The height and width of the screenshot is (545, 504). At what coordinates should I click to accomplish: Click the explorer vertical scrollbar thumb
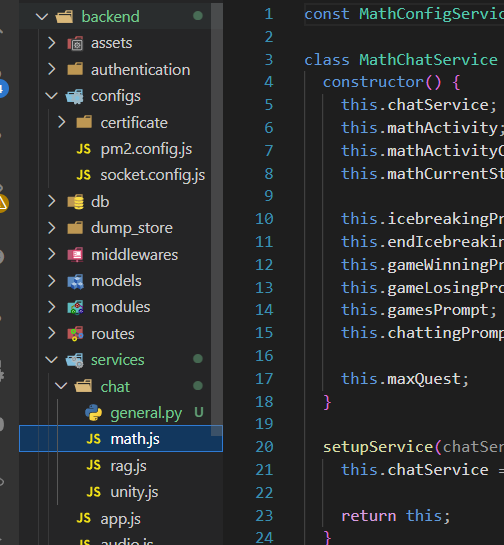217,219
